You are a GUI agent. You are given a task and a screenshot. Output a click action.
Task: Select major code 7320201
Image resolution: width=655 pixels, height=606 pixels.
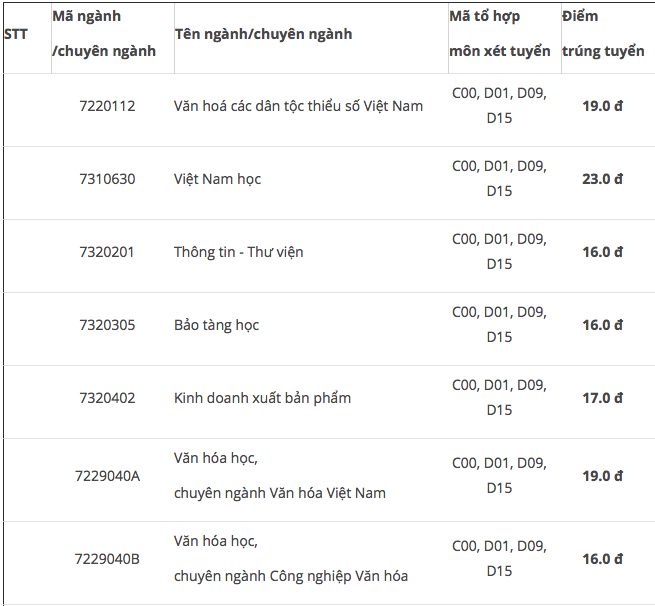[107, 252]
